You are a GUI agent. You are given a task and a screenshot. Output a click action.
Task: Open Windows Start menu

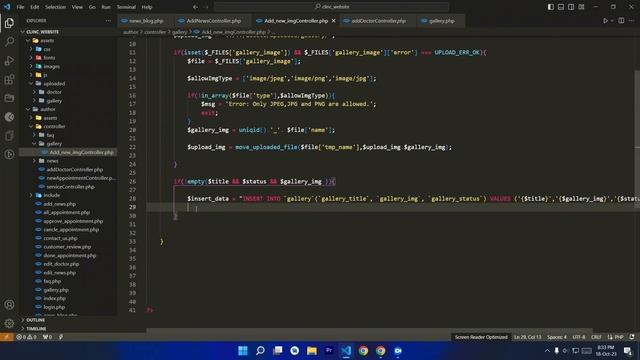click(243, 351)
